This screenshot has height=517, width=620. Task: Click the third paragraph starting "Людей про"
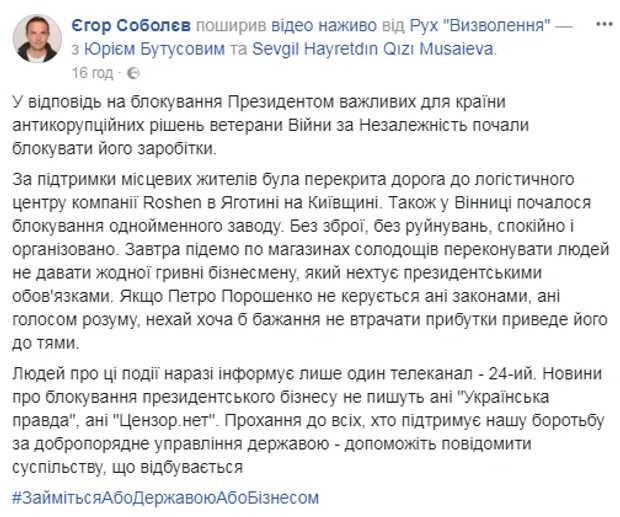click(x=300, y=422)
